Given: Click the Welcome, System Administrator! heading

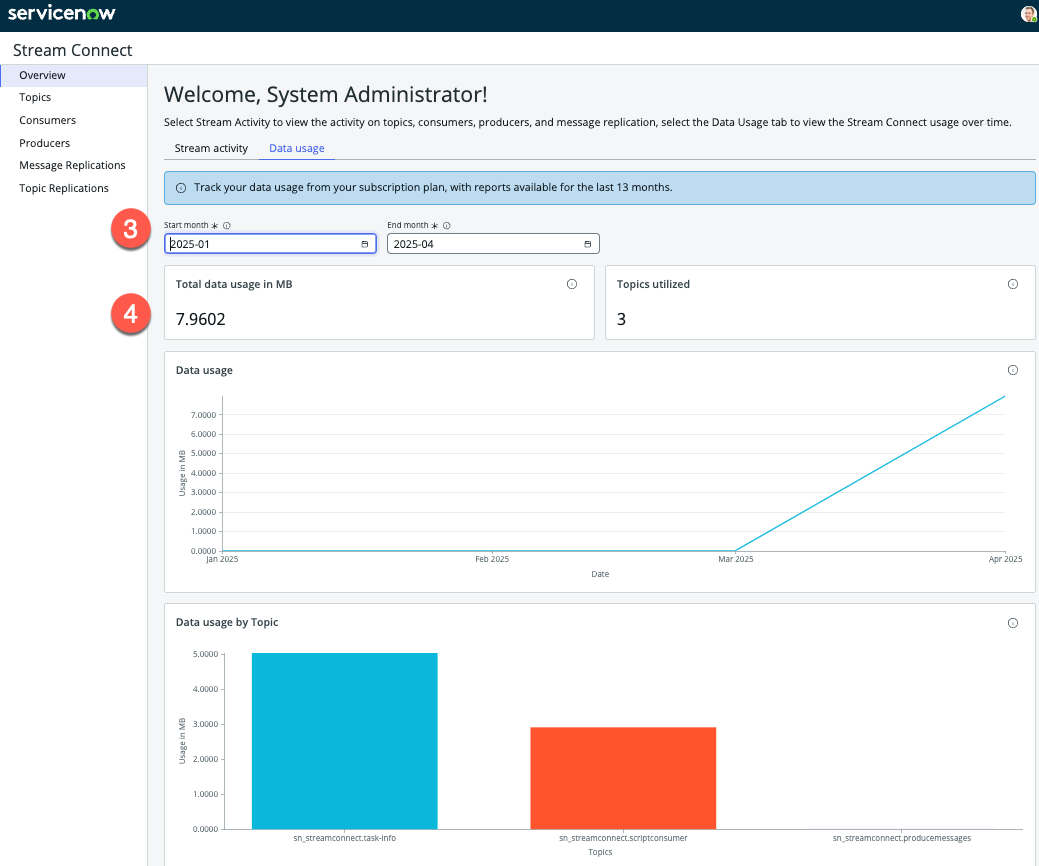Looking at the screenshot, I should (325, 95).
